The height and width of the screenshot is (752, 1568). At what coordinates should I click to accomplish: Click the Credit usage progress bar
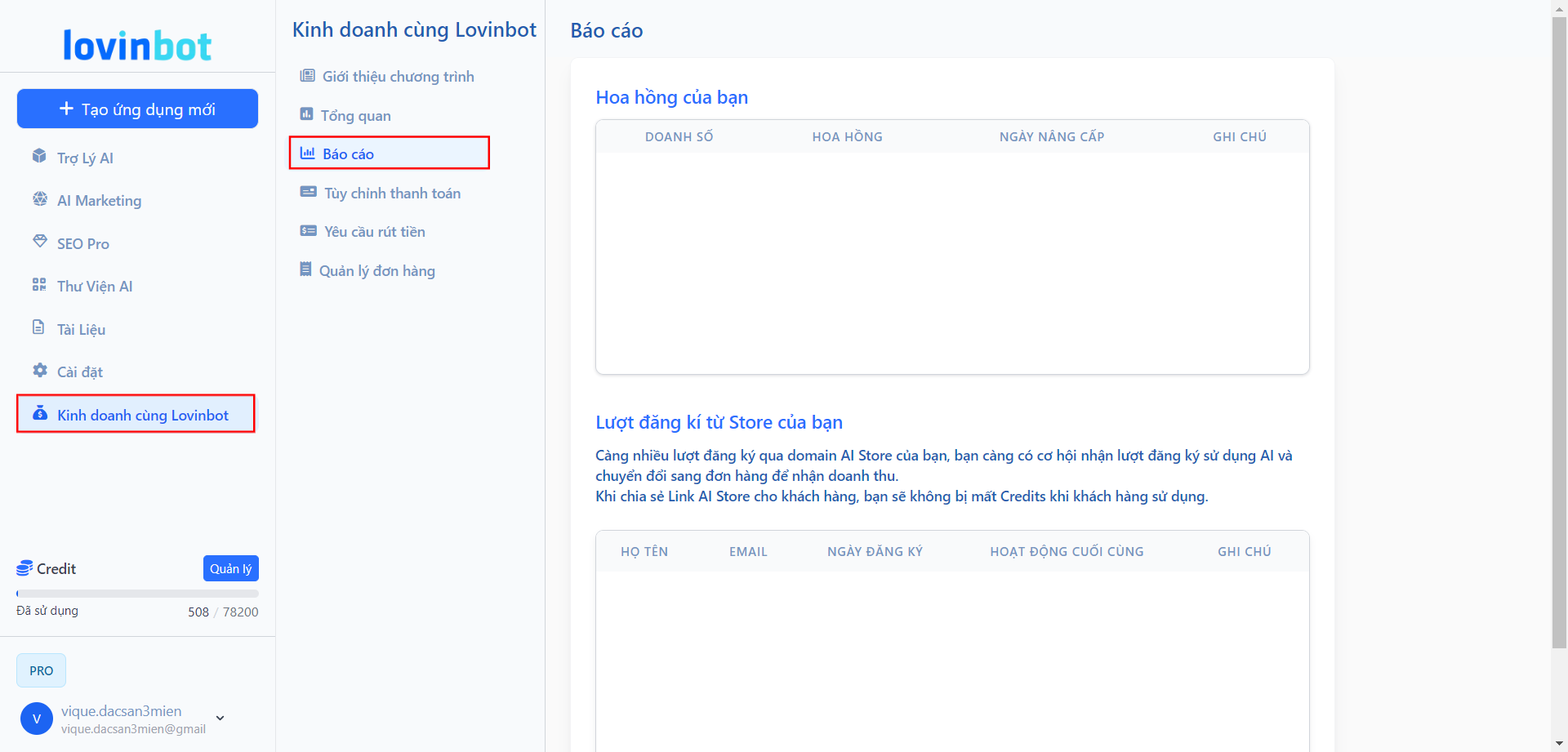pyautogui.click(x=137, y=594)
